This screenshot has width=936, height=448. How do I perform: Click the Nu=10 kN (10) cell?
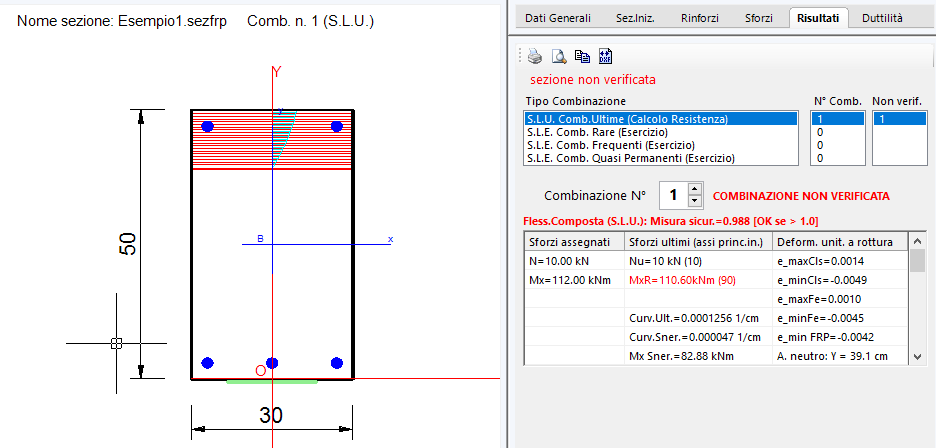click(698, 261)
